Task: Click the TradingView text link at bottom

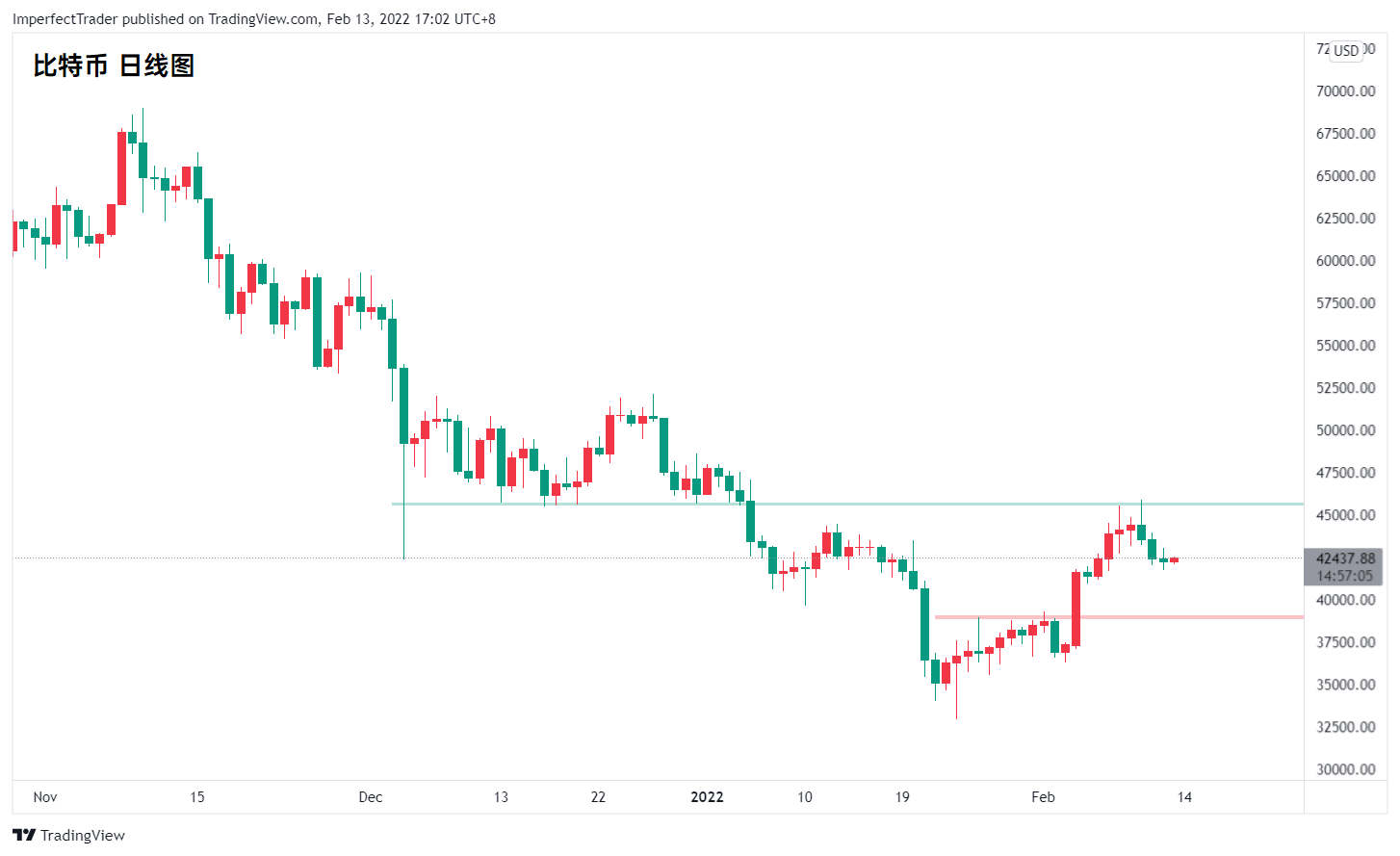Action: (83, 835)
